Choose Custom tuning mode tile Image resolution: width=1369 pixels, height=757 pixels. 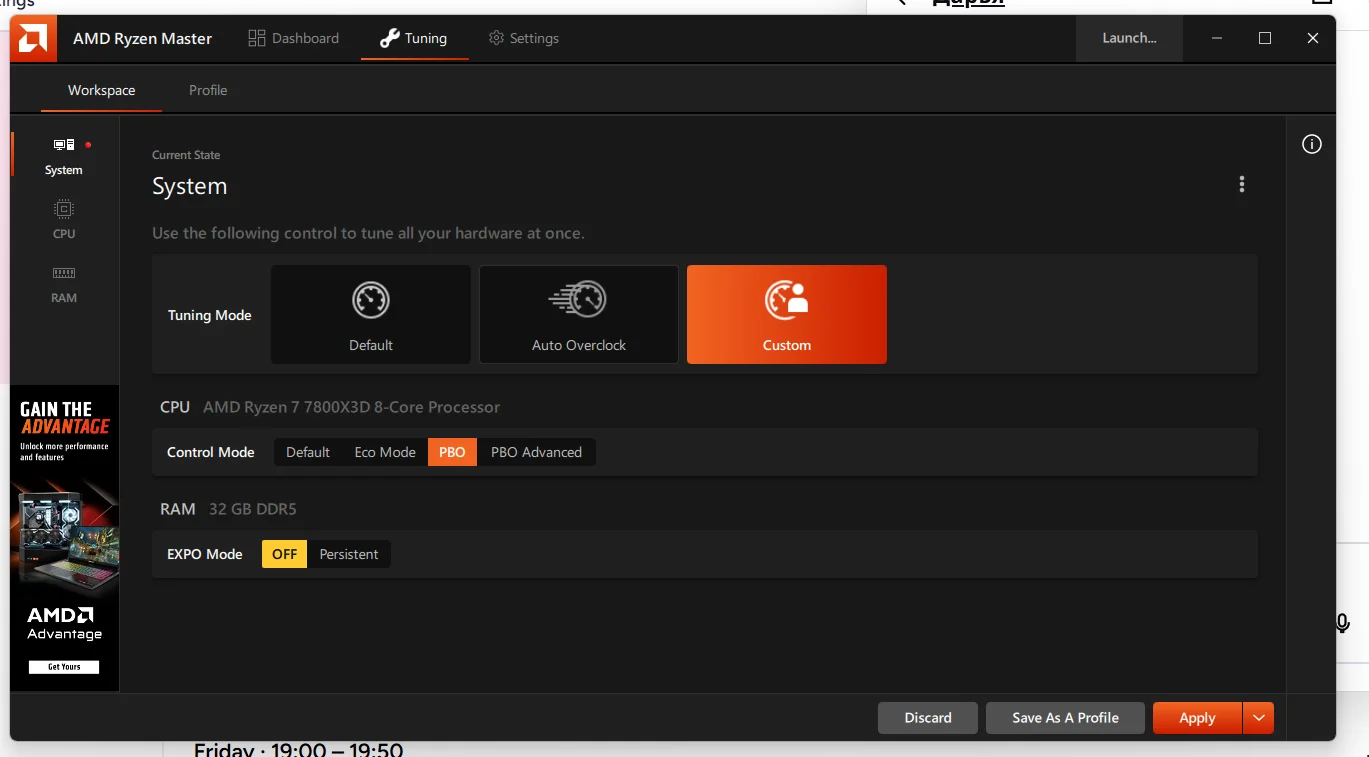coord(787,314)
